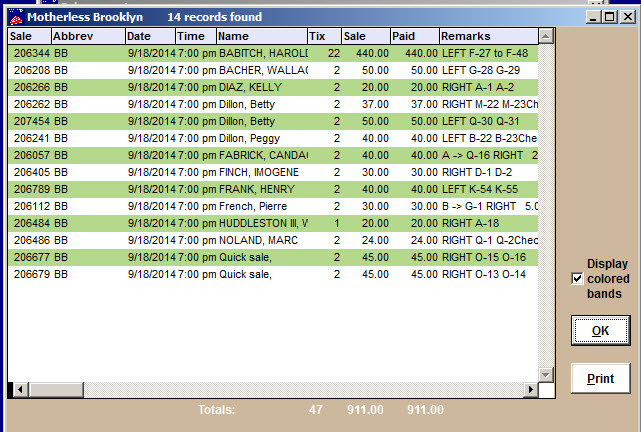This screenshot has height=432, width=641.
Task: Select sale number 206677
Action: coord(32,257)
